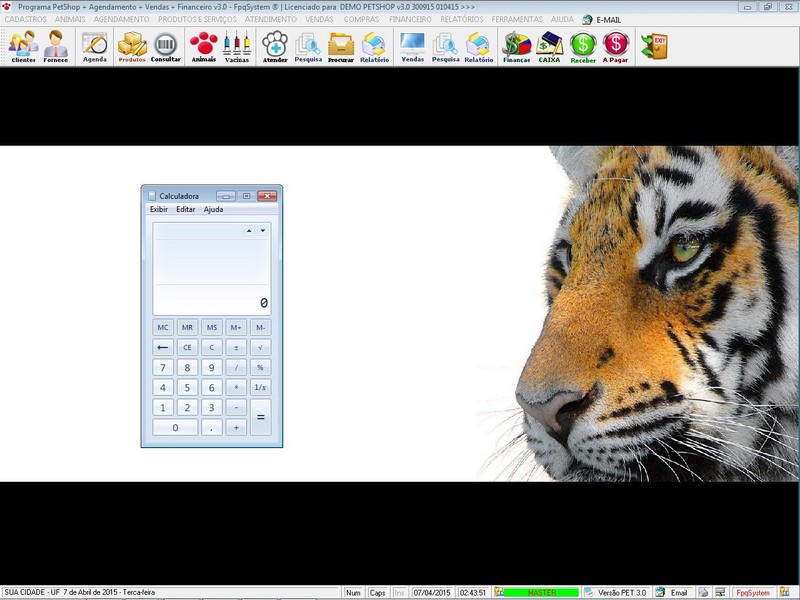Viewport: 800px width, 600px height.
Task: Select the Produtos boxes icon
Action: pos(132,46)
